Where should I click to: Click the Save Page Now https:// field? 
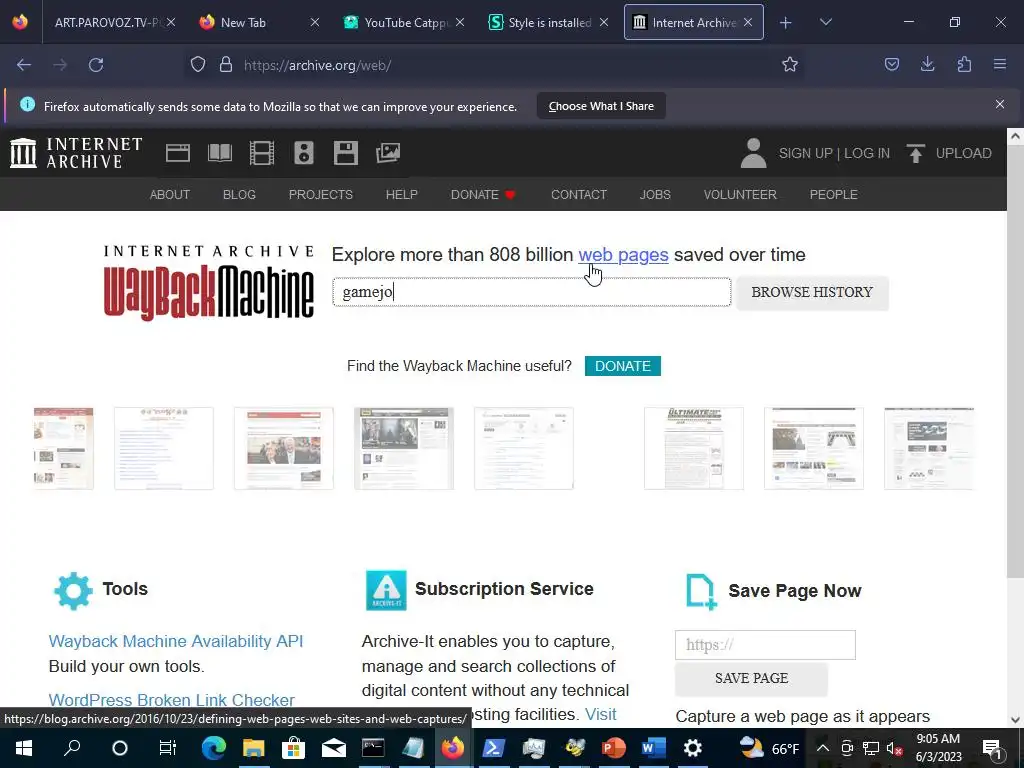(x=765, y=645)
